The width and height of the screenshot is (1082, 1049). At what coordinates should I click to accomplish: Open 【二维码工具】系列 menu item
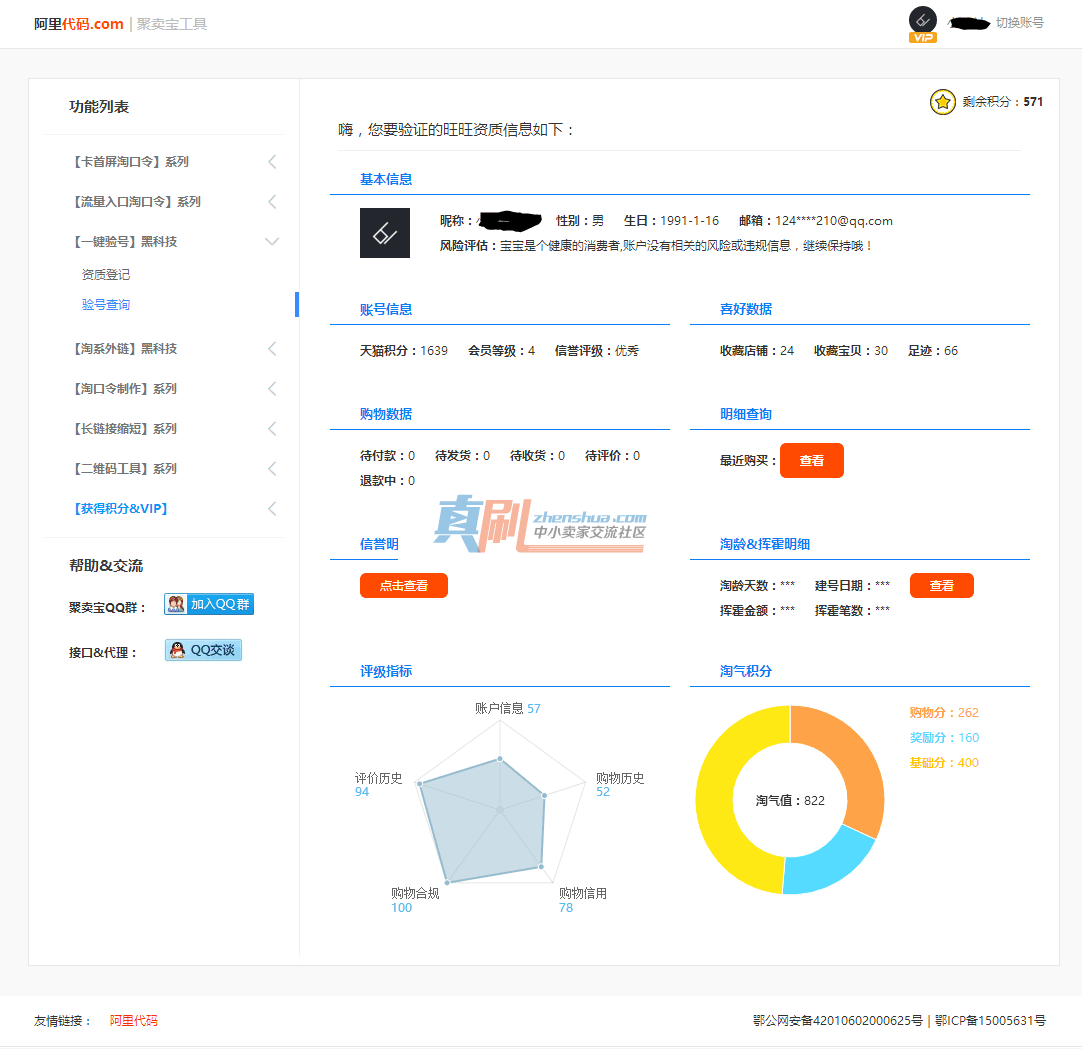coord(125,469)
